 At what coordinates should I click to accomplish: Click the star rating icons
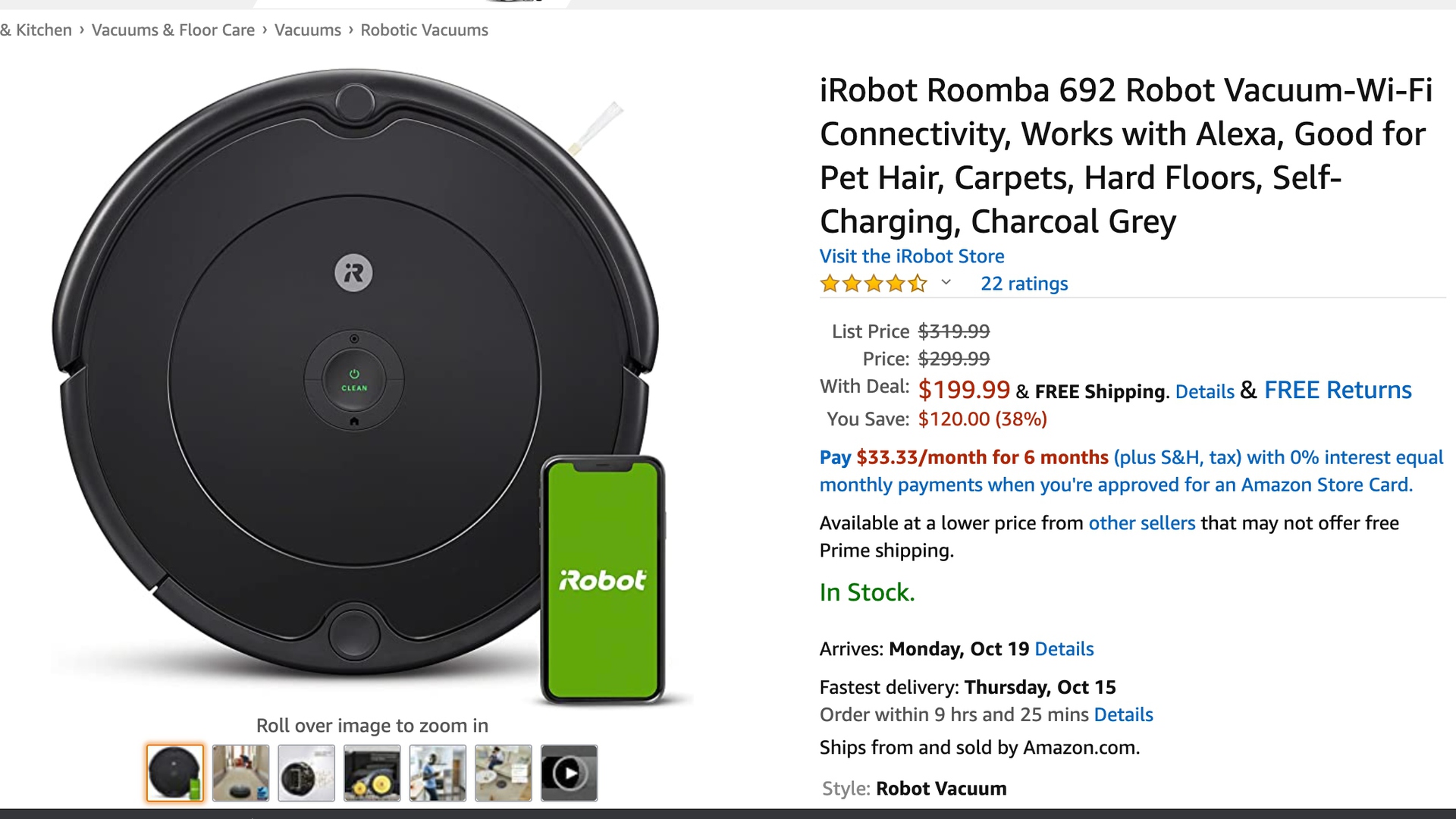[873, 284]
